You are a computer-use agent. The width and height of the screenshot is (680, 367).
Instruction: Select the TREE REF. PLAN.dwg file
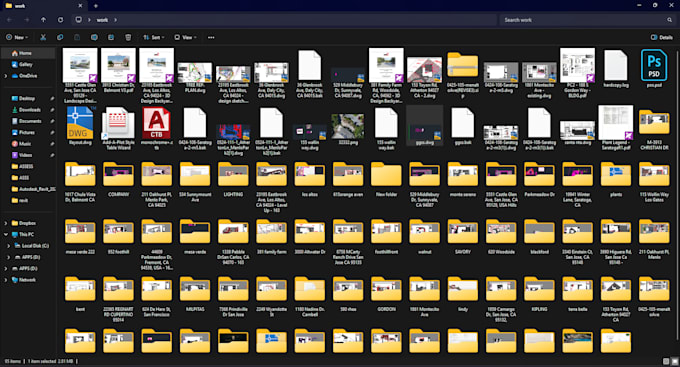coord(195,72)
